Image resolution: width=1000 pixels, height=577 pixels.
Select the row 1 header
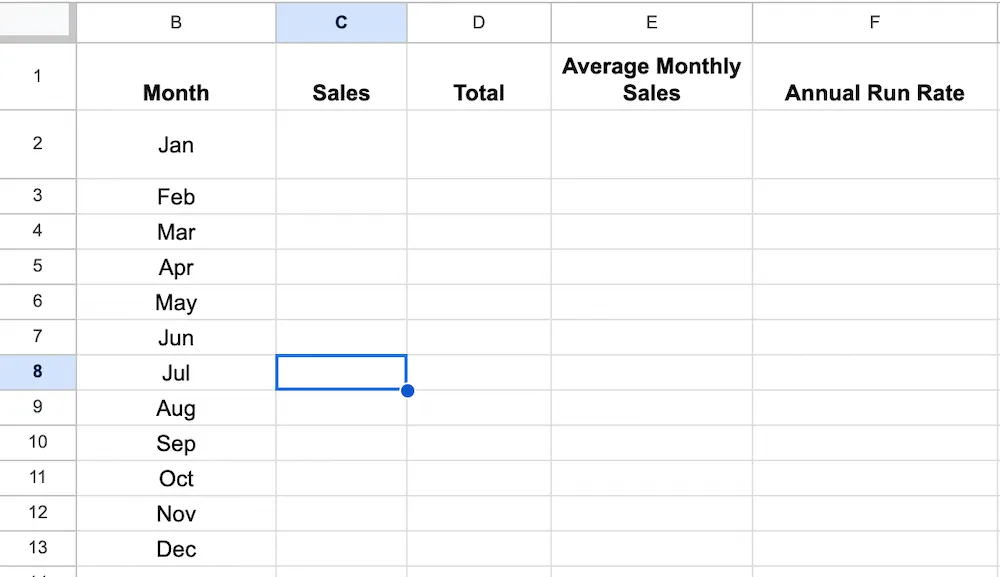point(38,77)
